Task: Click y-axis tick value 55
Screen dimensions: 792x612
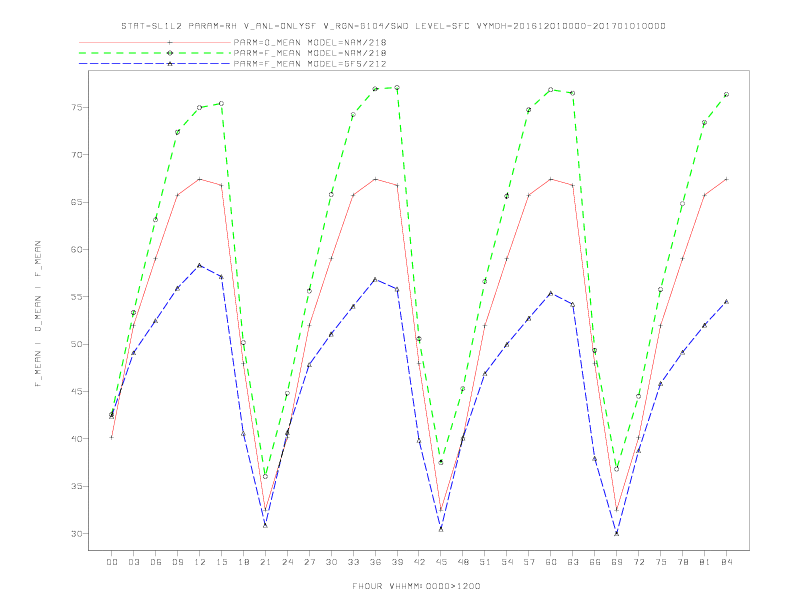Action: 76,297
